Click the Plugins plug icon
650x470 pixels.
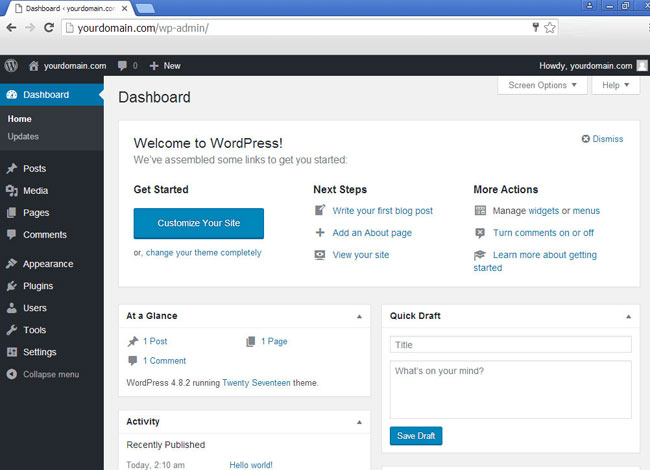[12, 286]
